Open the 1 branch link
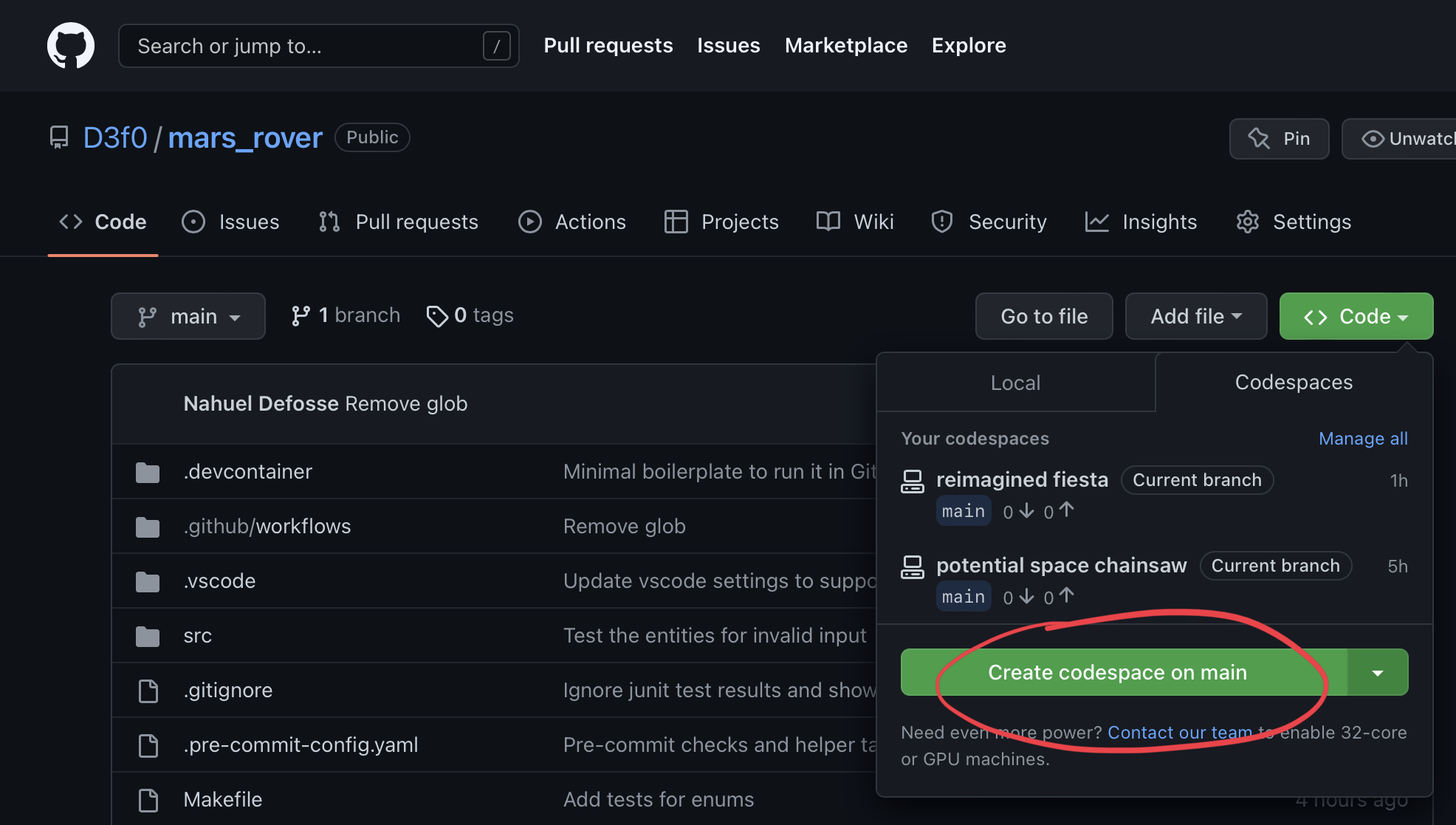Screen dimensions: 1456x825 coord(346,315)
